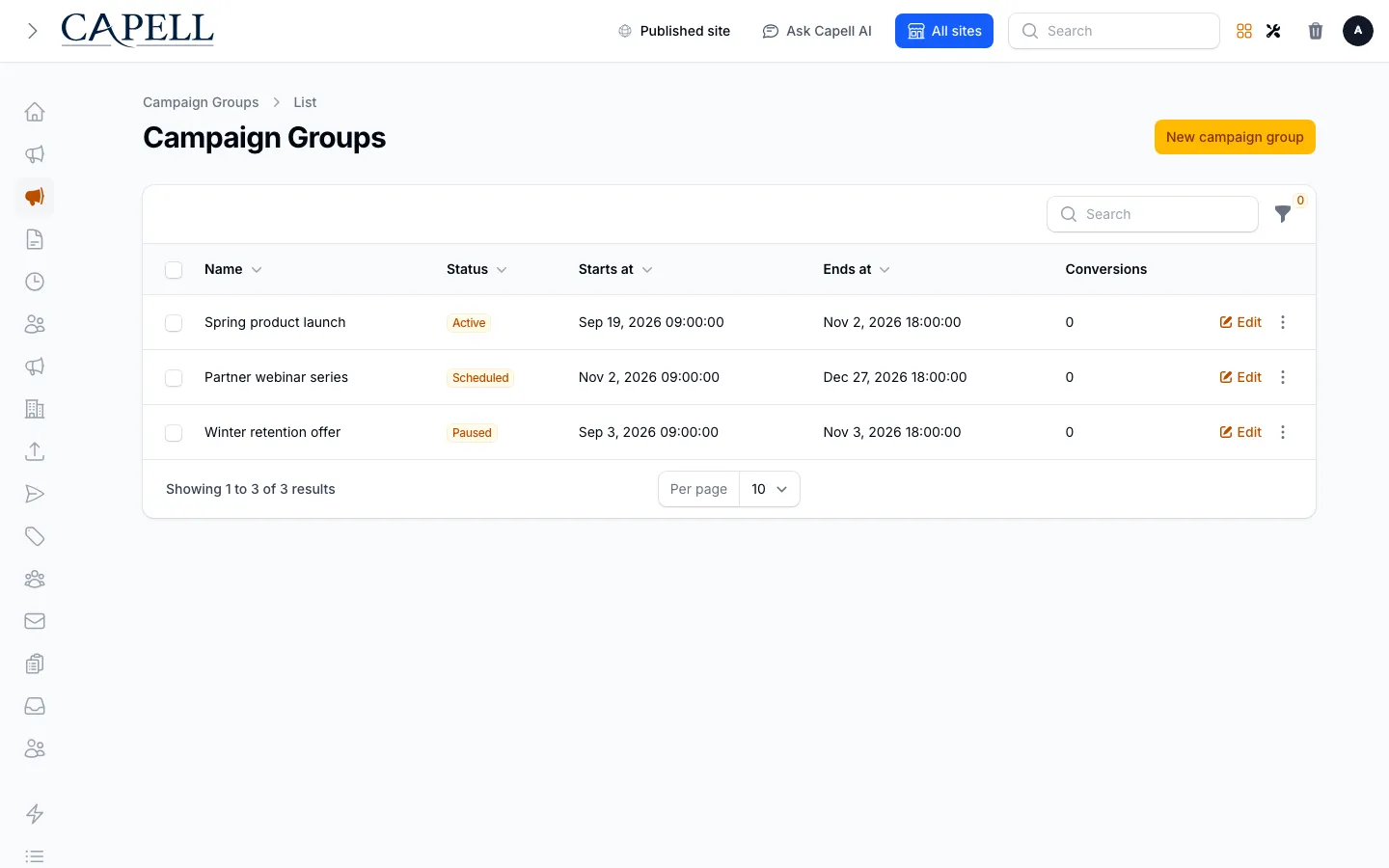1389x868 pixels.
Task: Open the price tag sidebar icon
Action: tap(35, 536)
